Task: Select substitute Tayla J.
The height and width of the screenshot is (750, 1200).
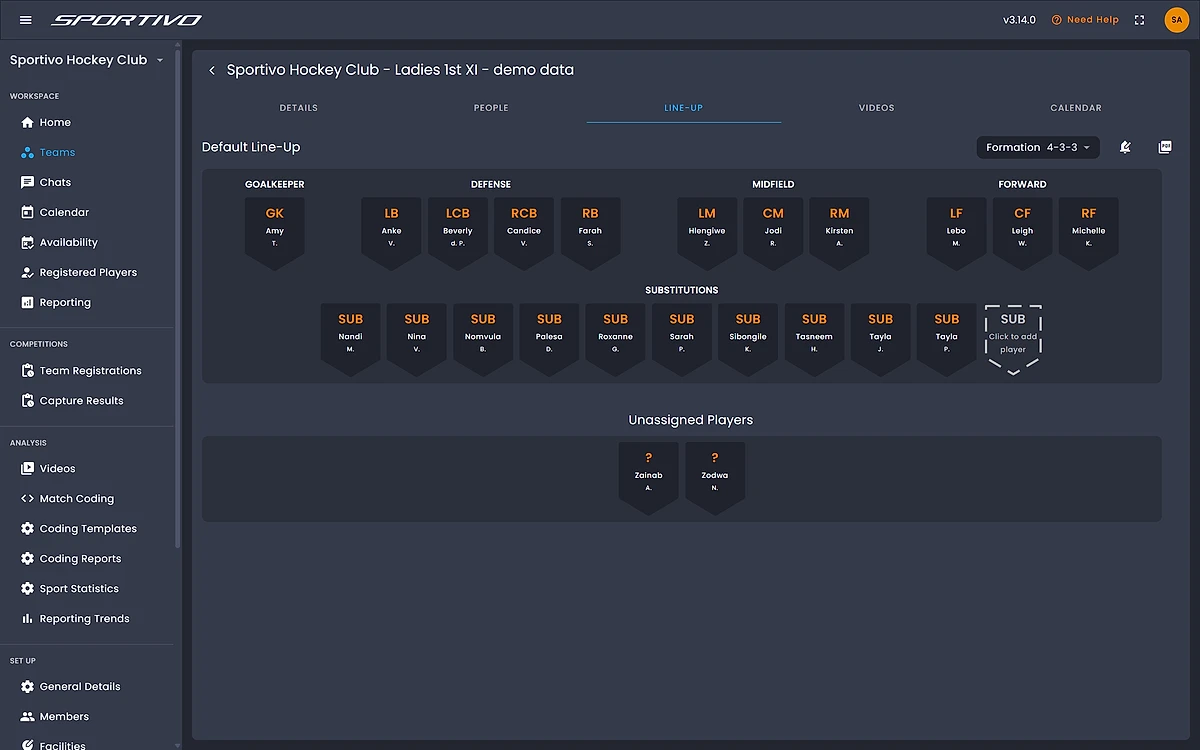Action: coord(880,338)
